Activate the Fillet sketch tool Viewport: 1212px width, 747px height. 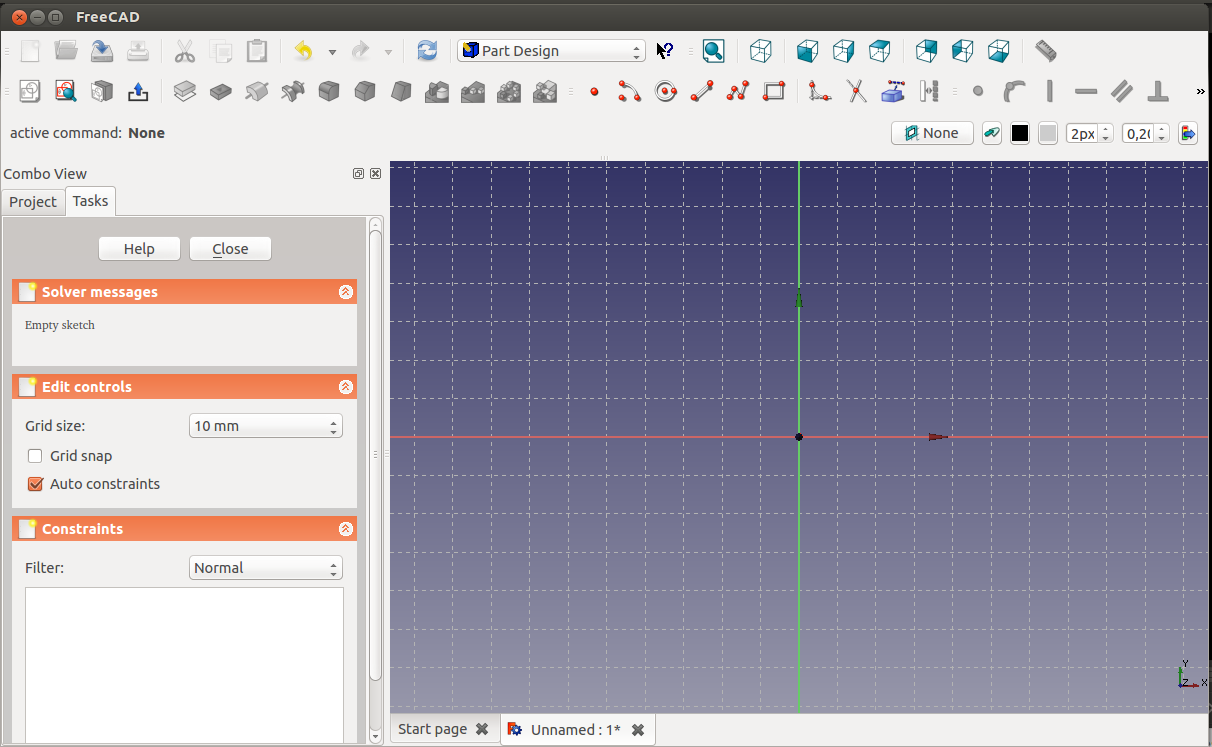pyautogui.click(x=820, y=92)
